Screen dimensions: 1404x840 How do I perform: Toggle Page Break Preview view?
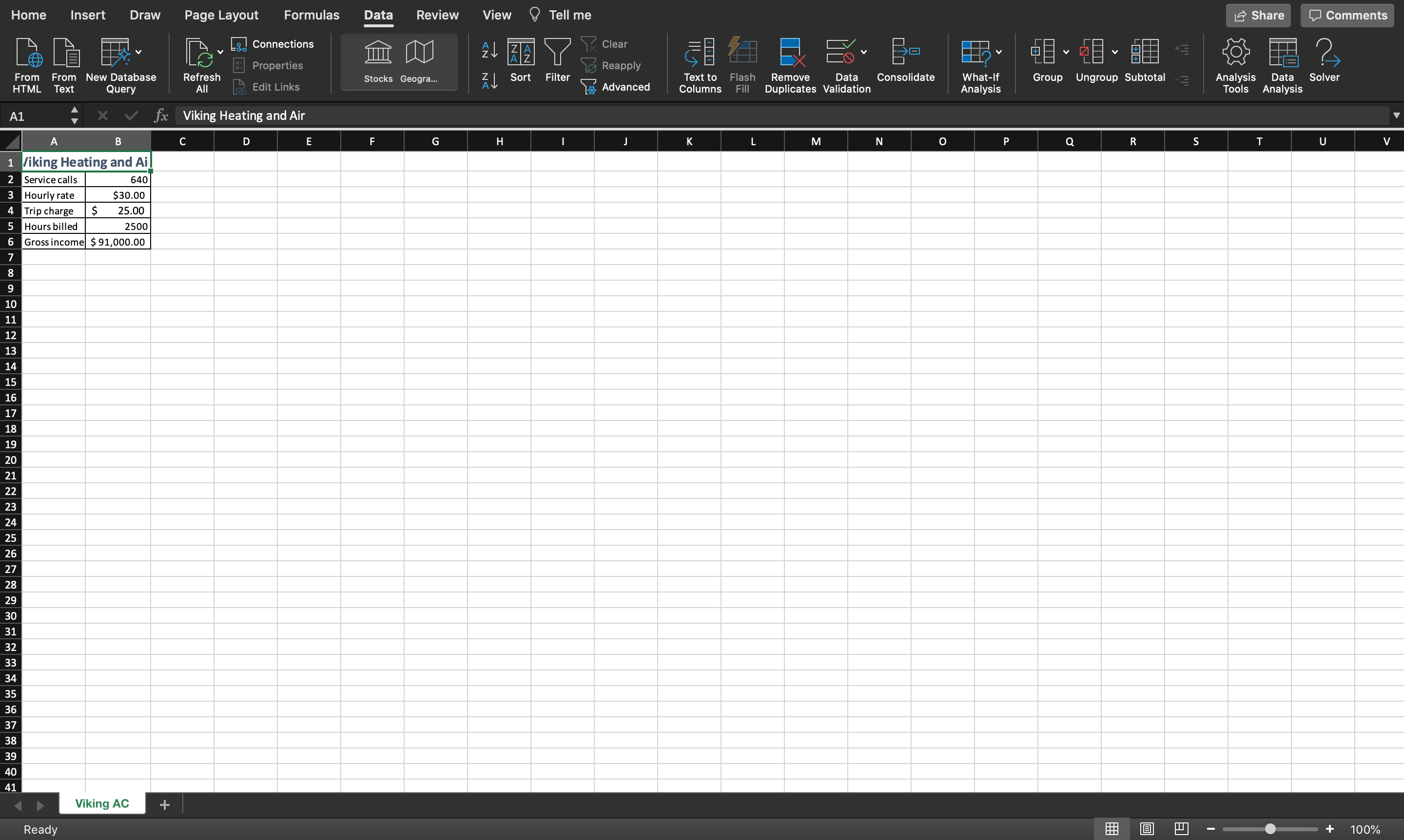click(x=1181, y=829)
